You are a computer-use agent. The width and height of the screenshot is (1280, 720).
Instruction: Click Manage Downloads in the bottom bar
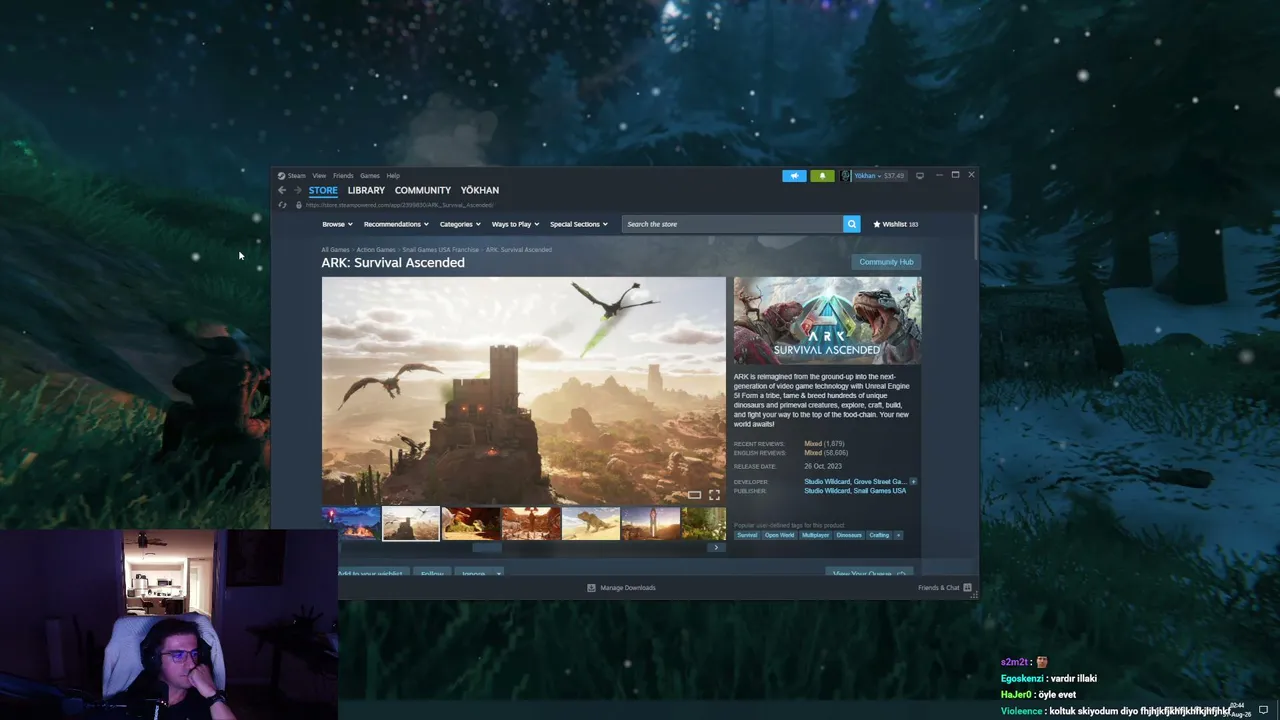coord(628,588)
